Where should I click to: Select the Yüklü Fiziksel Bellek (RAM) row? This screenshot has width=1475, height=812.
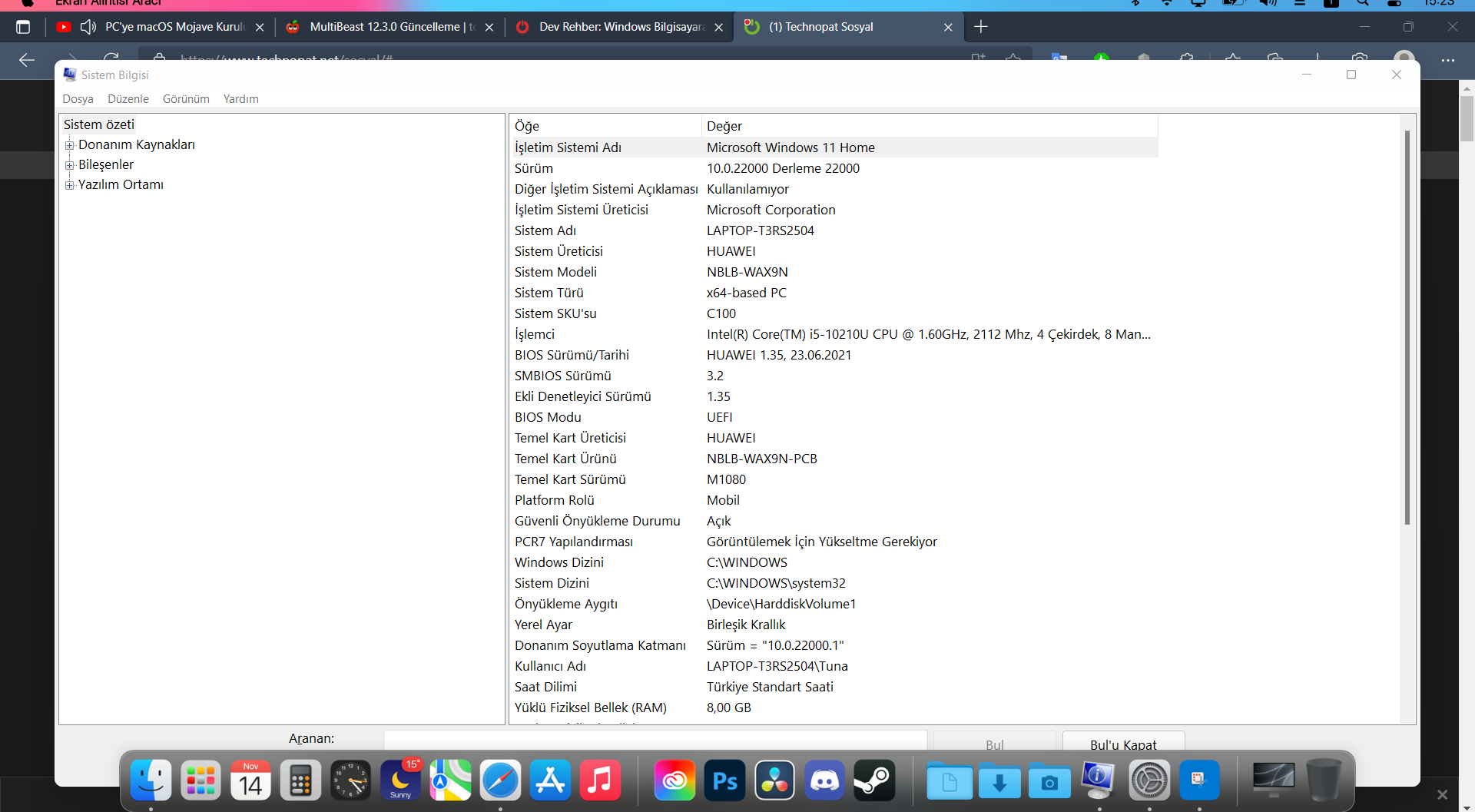(x=834, y=708)
